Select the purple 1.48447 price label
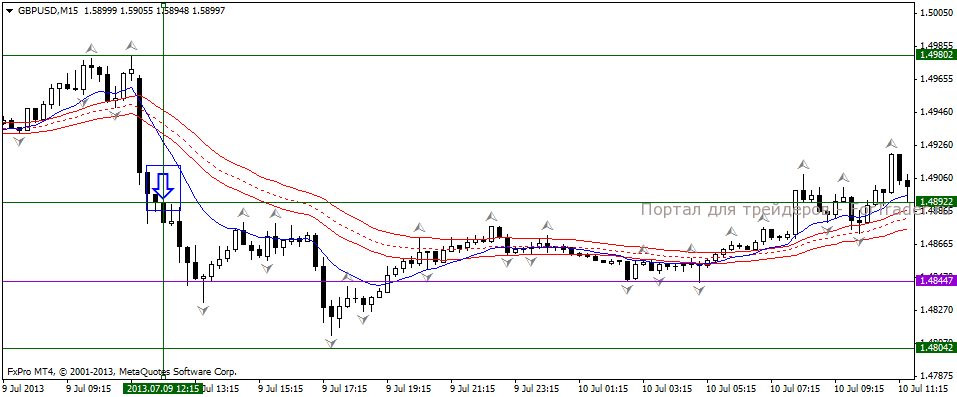 [936, 281]
